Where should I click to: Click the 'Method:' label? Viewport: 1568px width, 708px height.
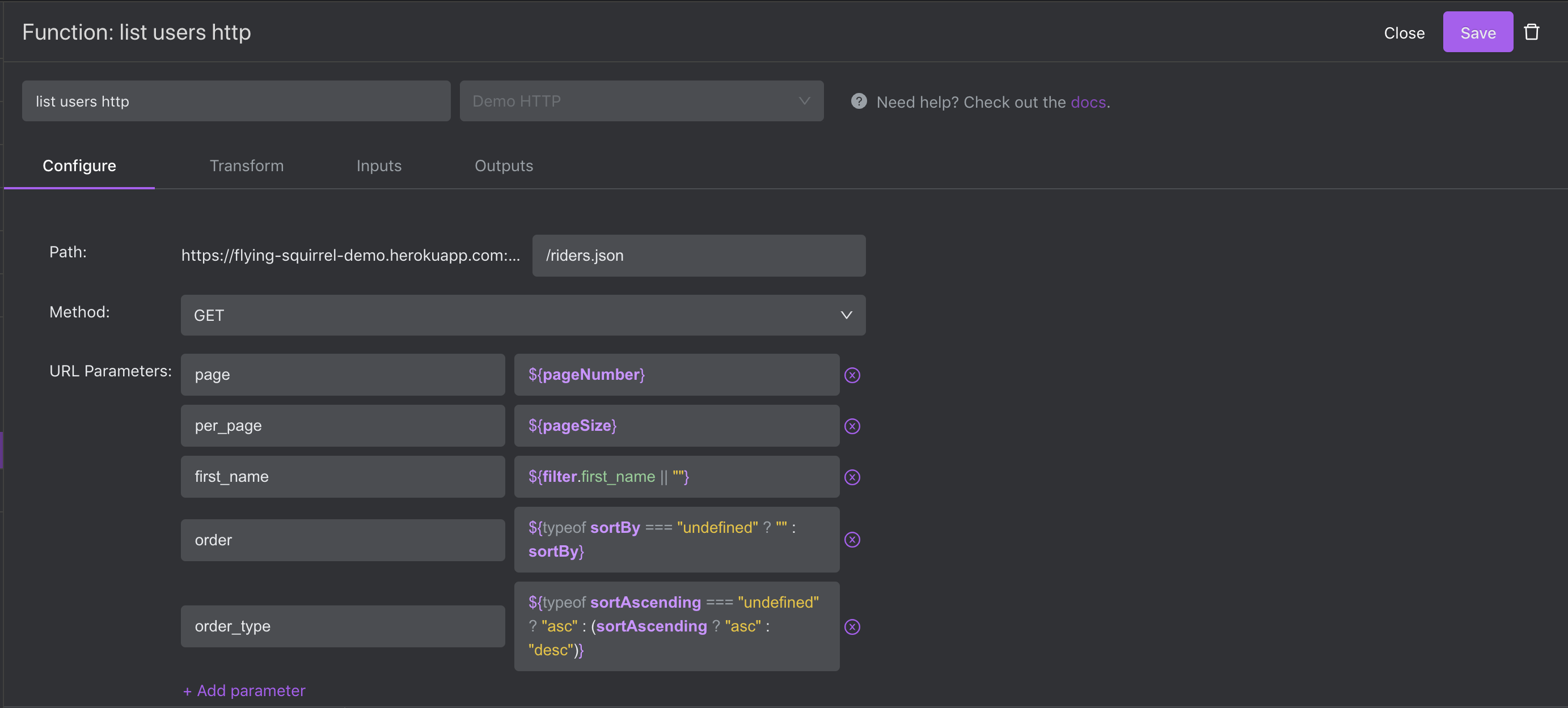[x=79, y=312]
